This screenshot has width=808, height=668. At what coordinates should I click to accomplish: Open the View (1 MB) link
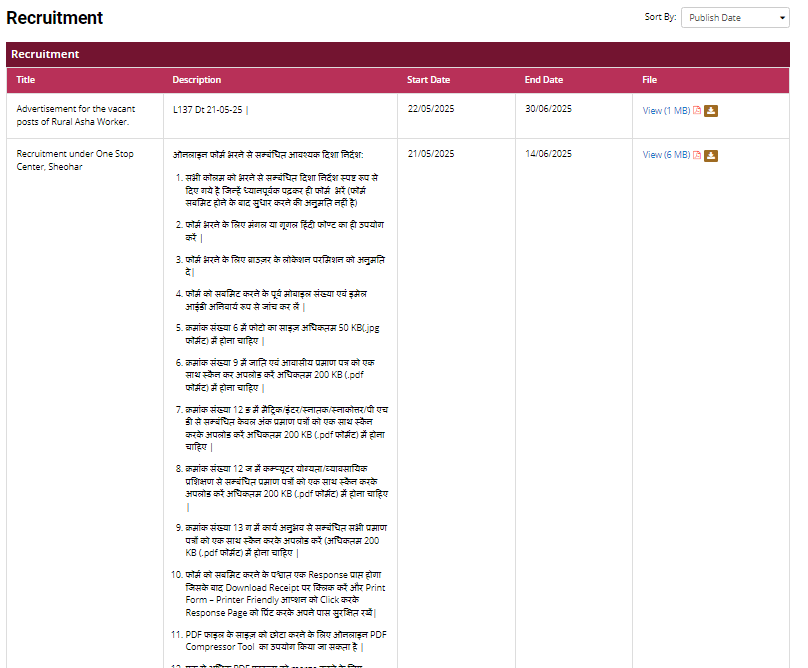click(666, 110)
